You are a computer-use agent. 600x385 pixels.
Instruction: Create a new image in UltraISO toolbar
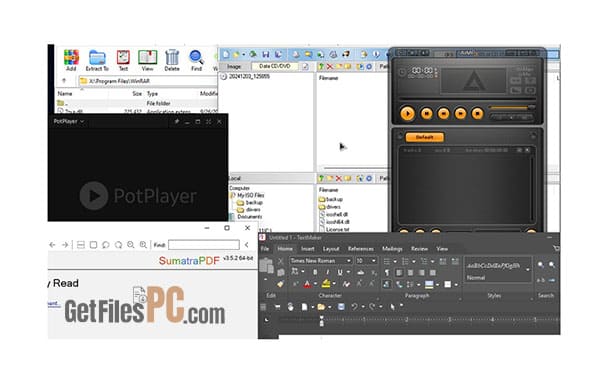coord(226,55)
